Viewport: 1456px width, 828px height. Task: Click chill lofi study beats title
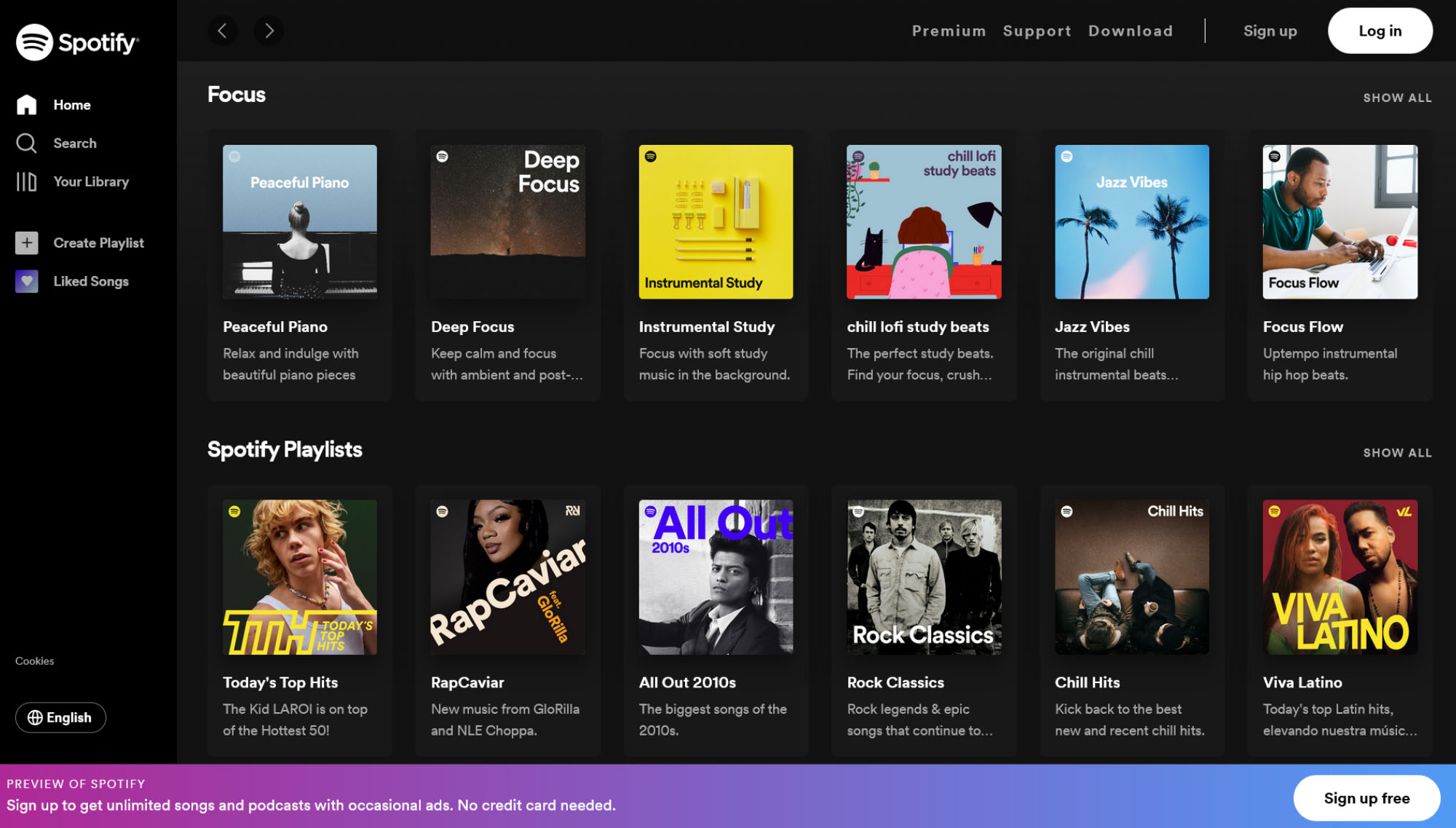[x=918, y=327]
